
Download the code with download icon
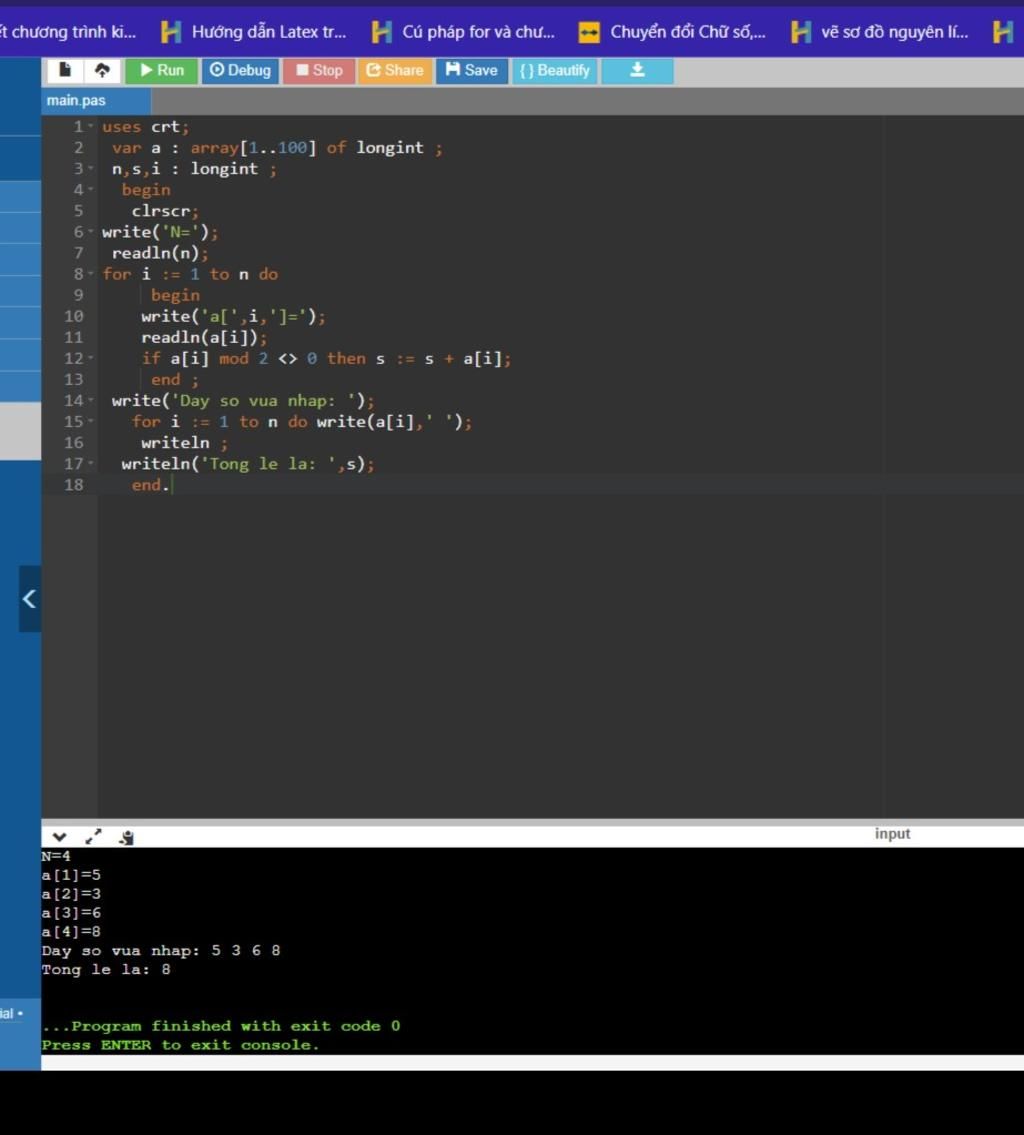pos(638,70)
